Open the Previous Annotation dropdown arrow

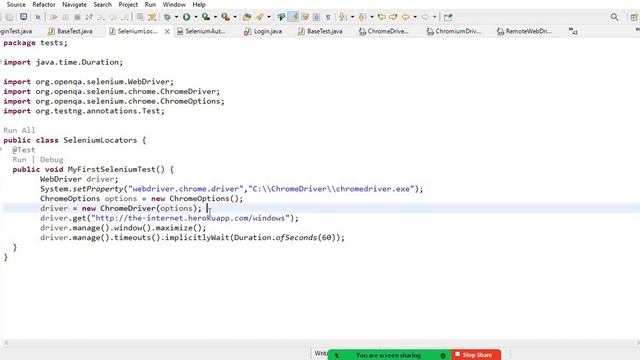(372, 17)
